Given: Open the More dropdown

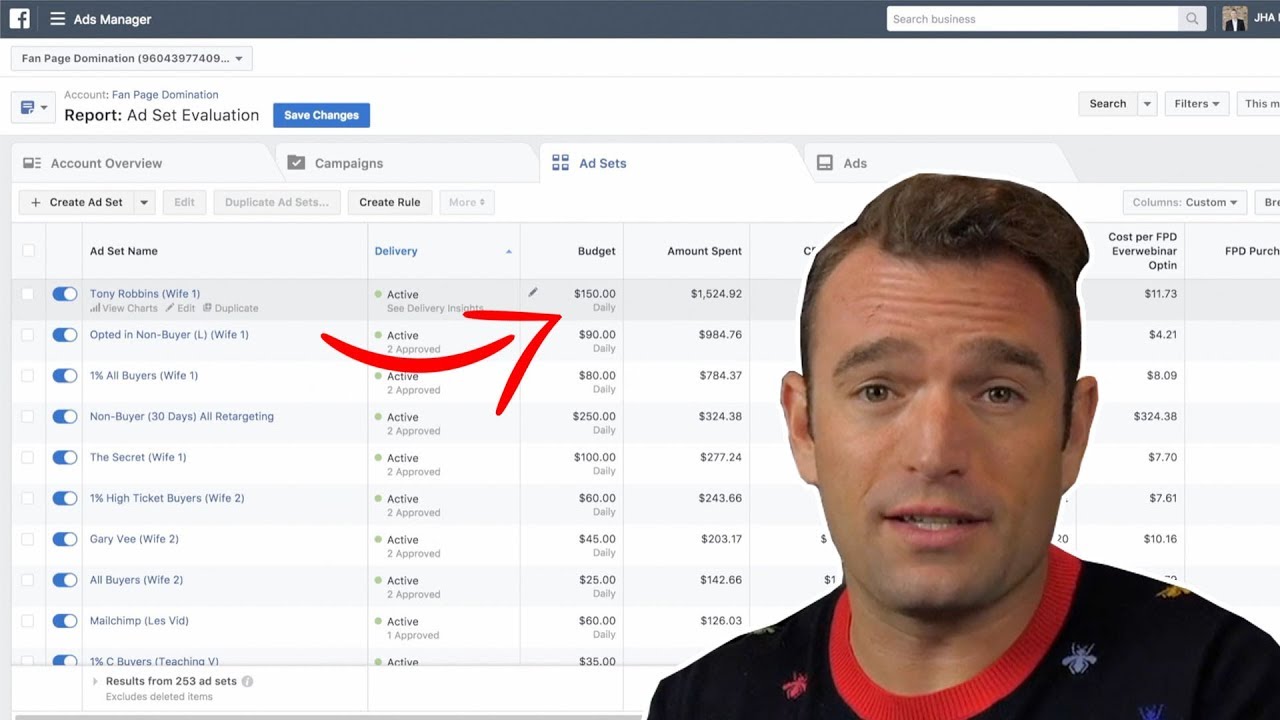Looking at the screenshot, I should point(467,202).
